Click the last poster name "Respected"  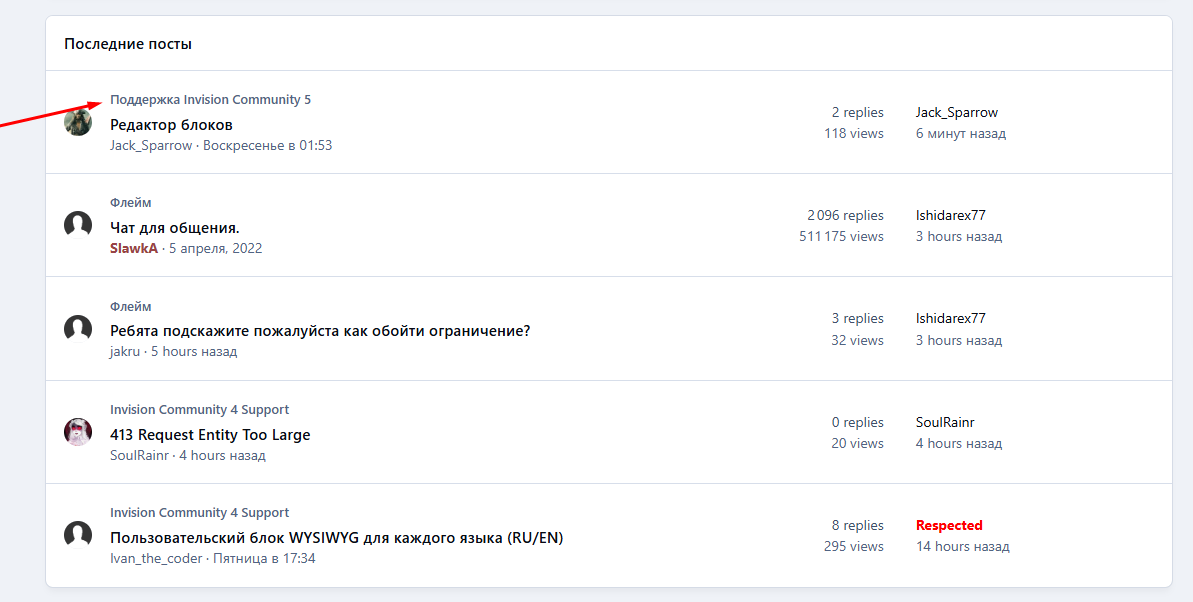click(949, 525)
